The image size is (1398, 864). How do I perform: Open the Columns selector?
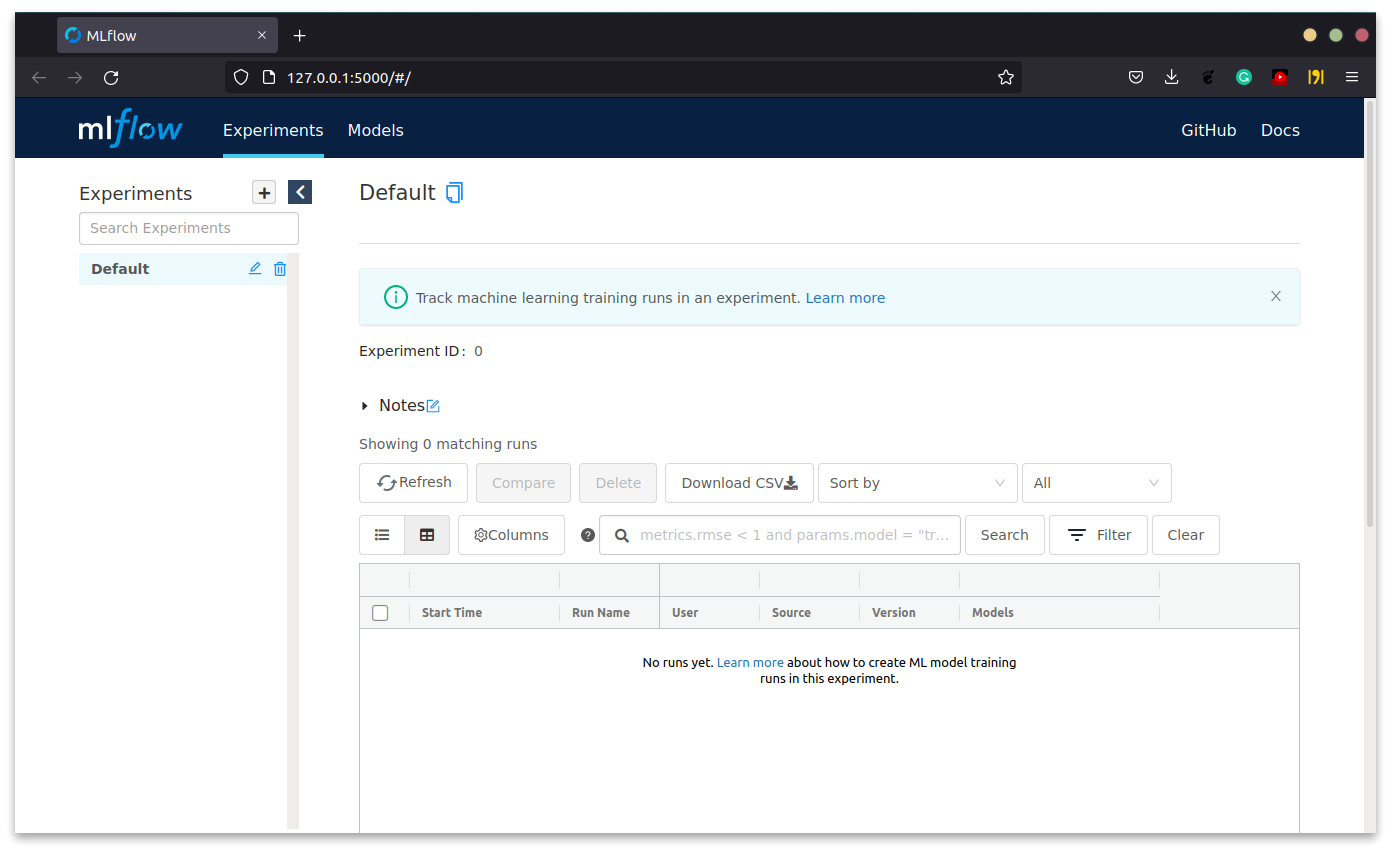(x=511, y=535)
